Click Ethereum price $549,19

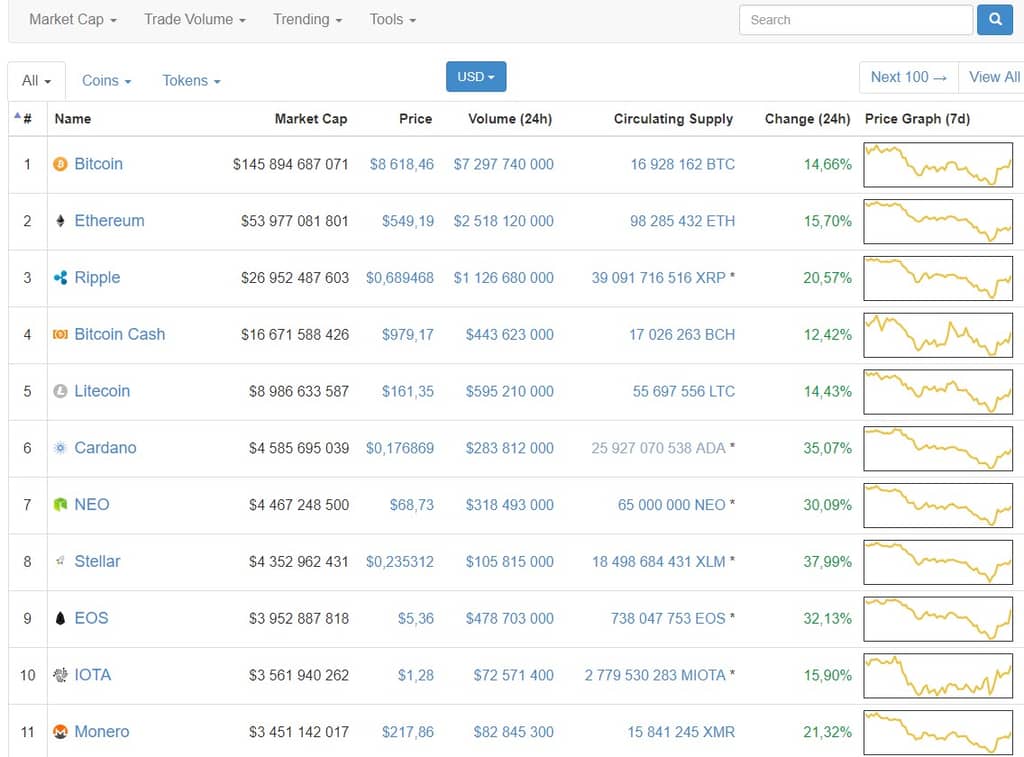coord(408,221)
